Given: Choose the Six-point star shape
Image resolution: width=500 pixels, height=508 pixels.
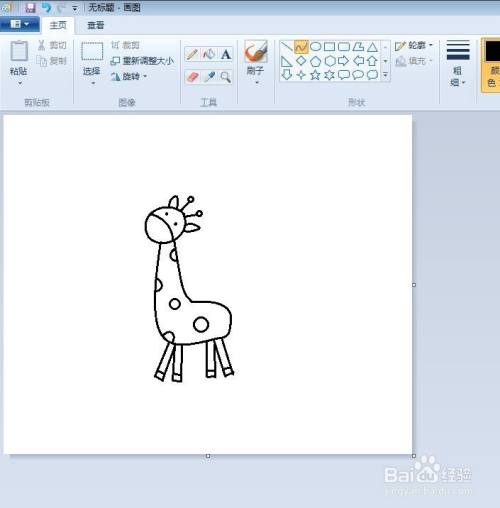Looking at the screenshot, I should click(330, 75).
